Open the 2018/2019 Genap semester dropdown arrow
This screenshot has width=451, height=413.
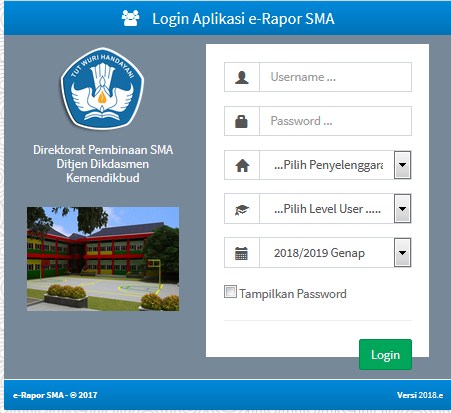402,253
